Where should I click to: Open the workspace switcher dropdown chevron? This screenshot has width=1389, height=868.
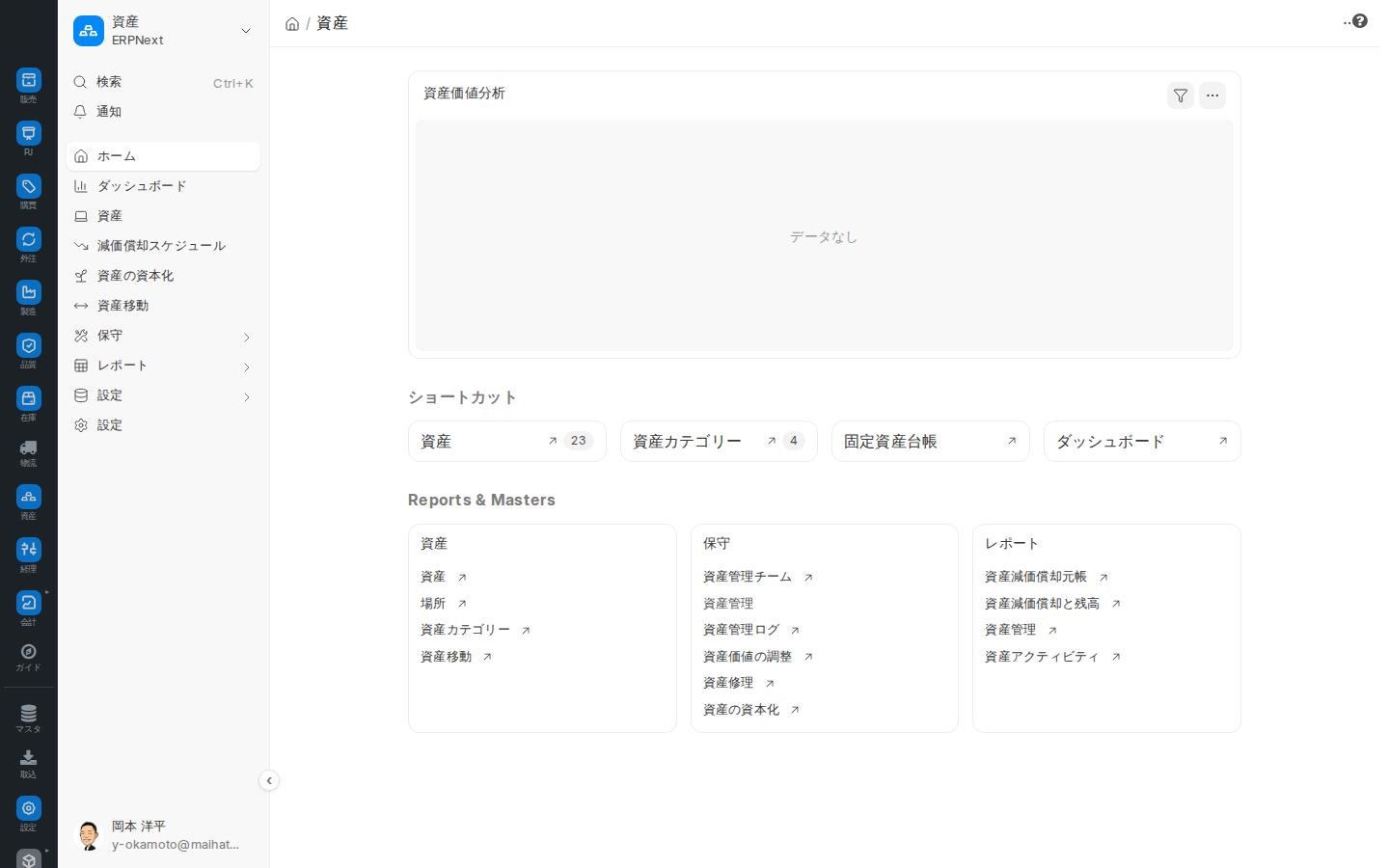click(x=246, y=31)
